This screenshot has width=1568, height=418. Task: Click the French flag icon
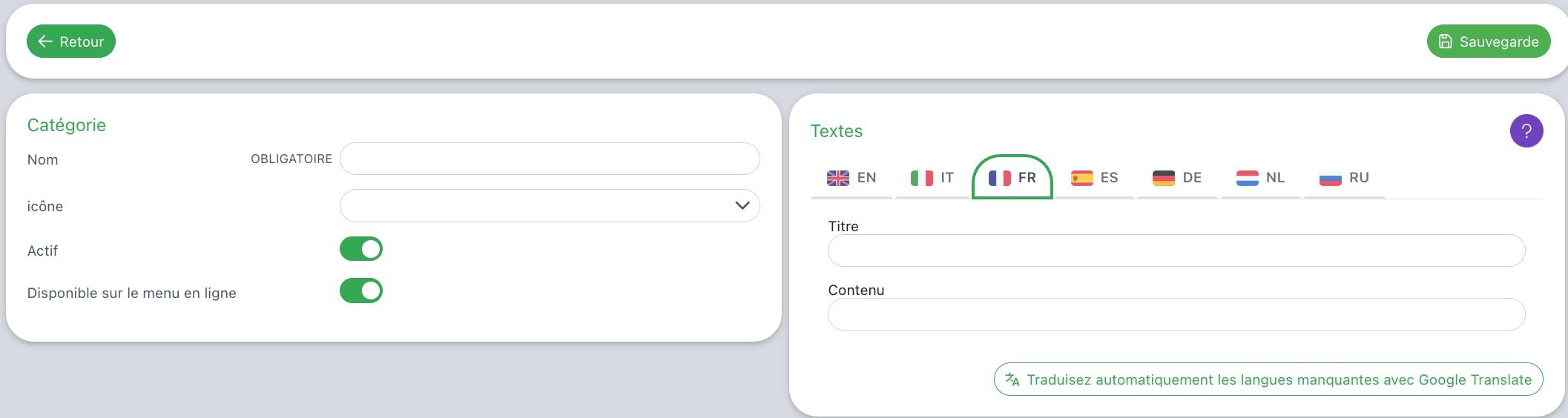tap(999, 178)
